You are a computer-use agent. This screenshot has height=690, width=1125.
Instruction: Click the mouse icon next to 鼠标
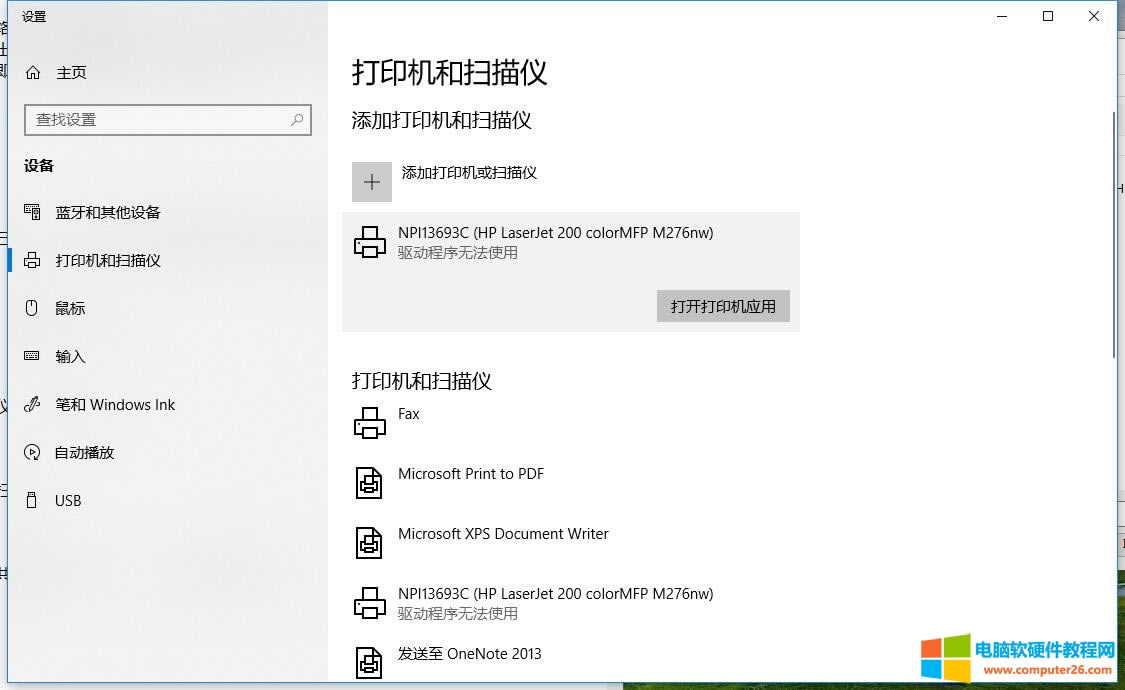coord(32,308)
